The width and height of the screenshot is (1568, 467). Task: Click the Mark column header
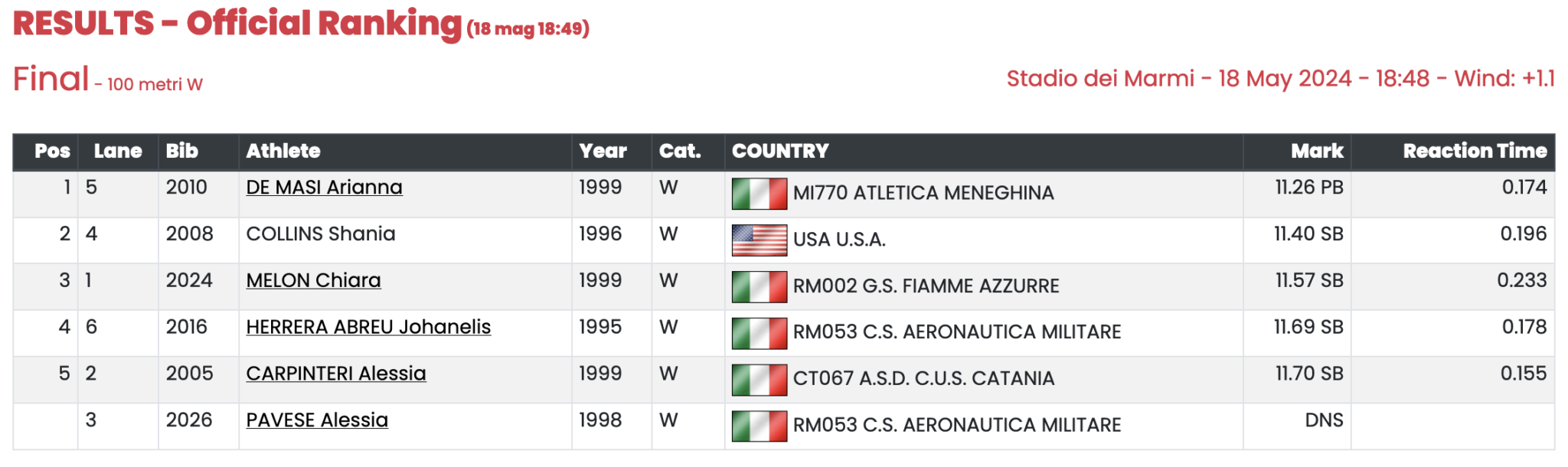pyautogui.click(x=1317, y=151)
